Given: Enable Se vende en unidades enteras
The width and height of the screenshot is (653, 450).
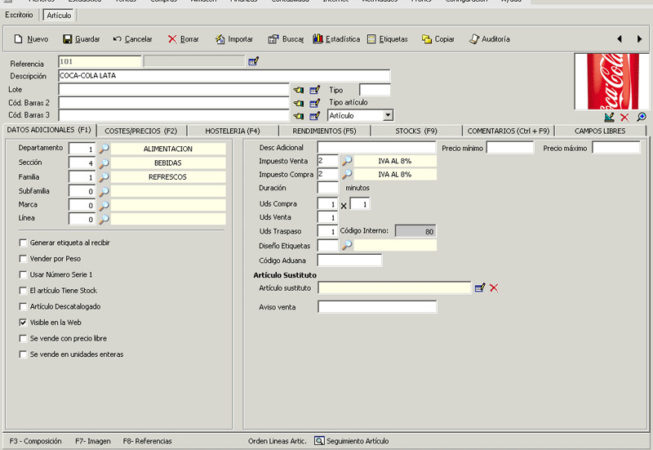Looking at the screenshot, I should pyautogui.click(x=23, y=354).
